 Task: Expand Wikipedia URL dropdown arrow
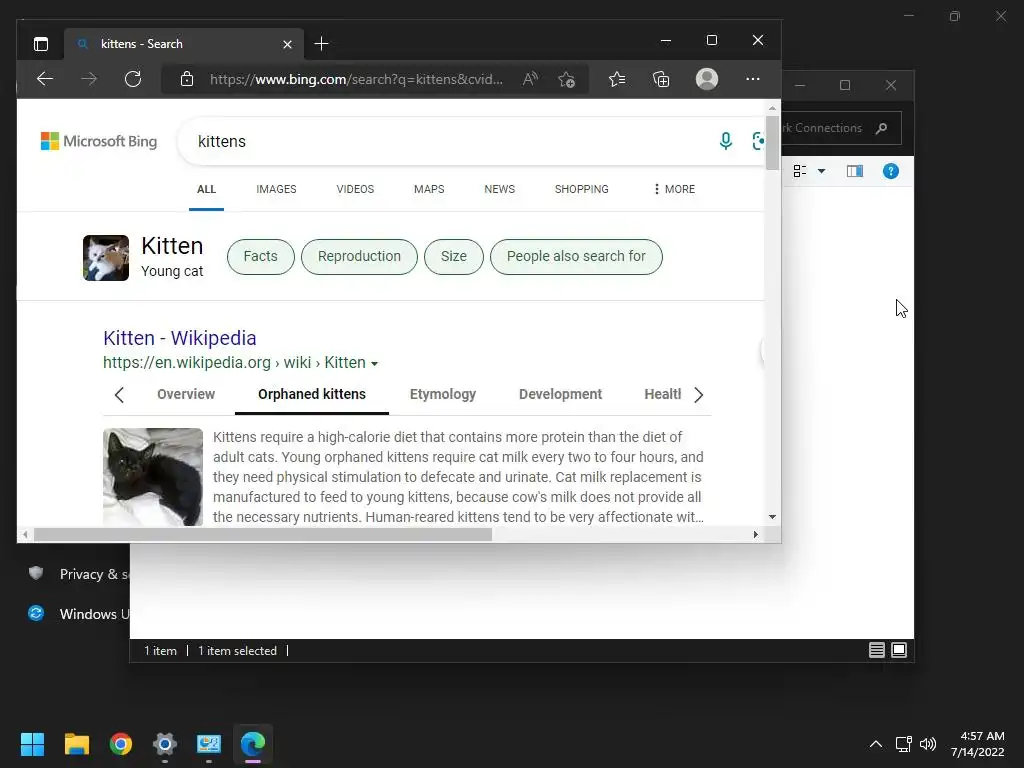coord(374,364)
